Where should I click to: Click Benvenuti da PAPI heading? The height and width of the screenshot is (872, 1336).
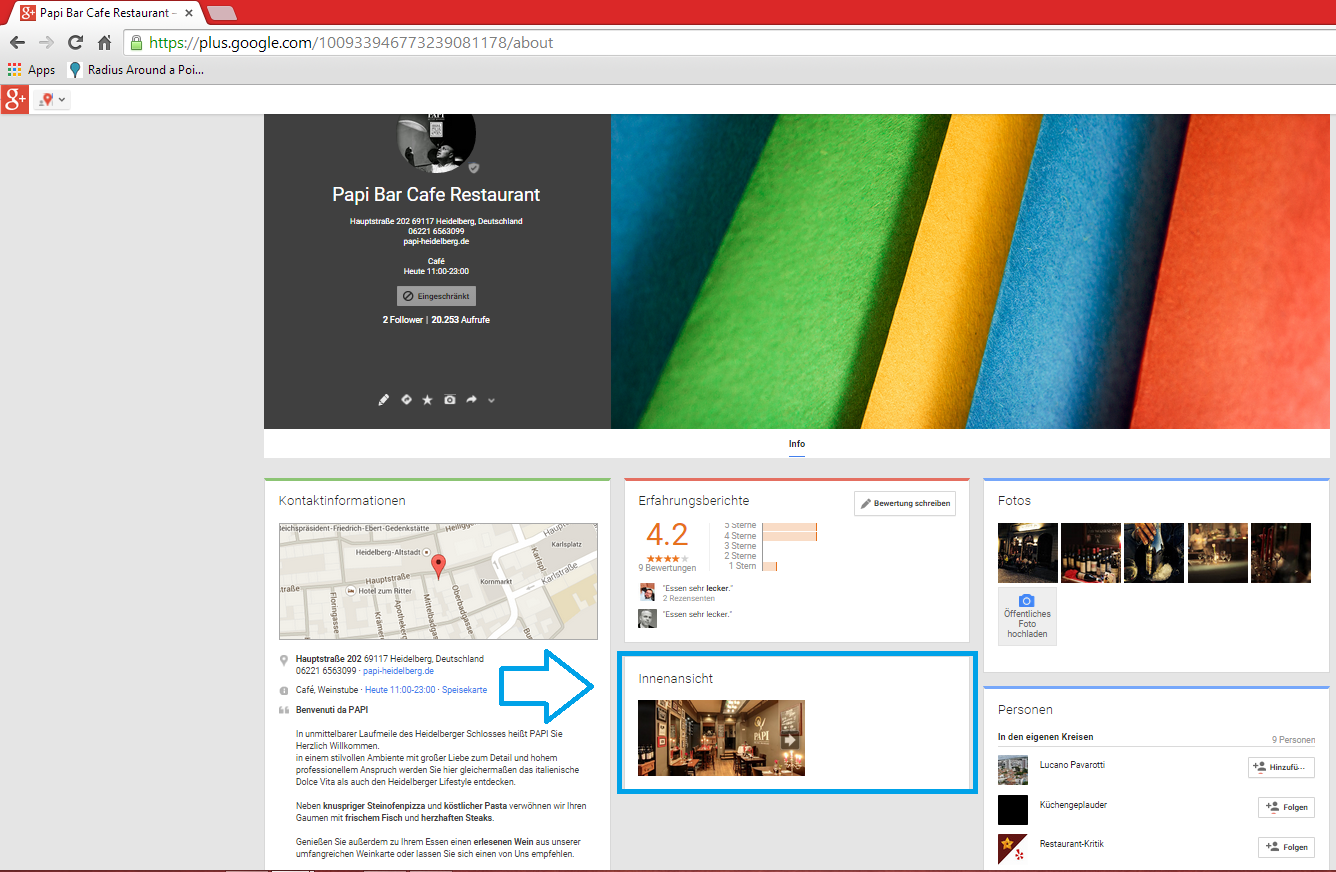pos(332,710)
